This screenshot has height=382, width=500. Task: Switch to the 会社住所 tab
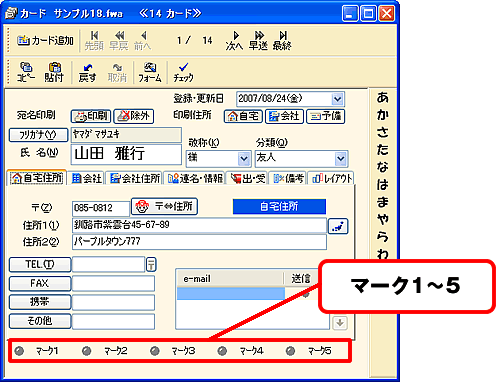coord(135,178)
